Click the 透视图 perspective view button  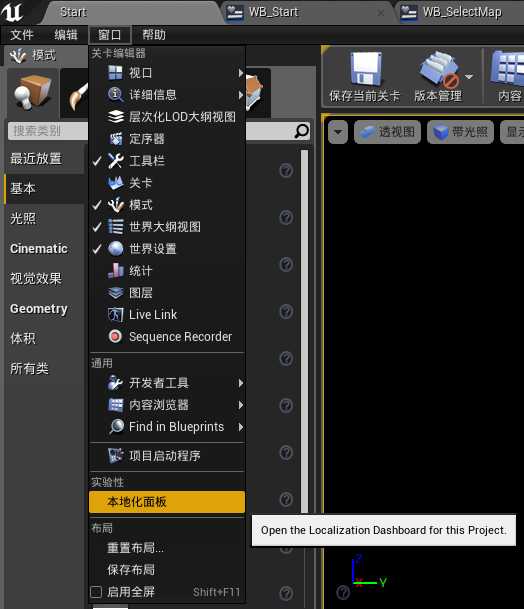pyautogui.click(x=387, y=132)
